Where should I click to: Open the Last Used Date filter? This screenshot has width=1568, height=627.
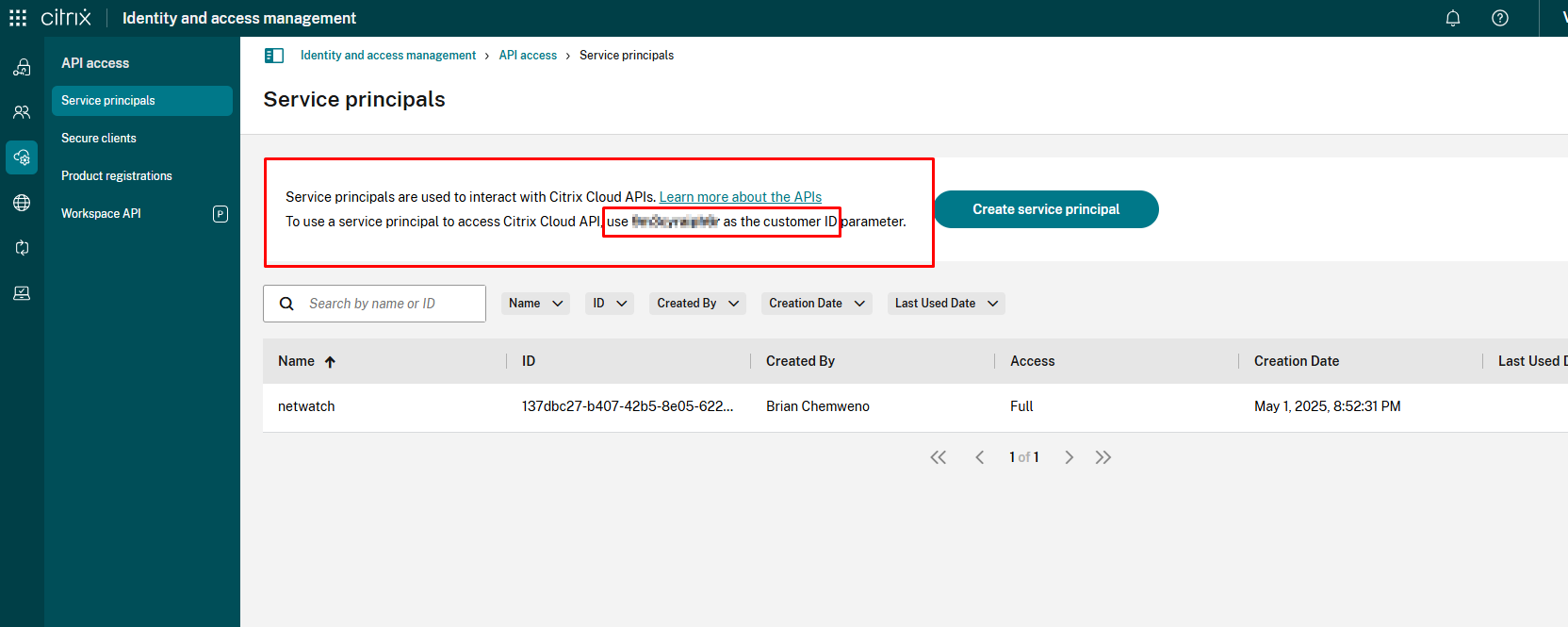946,304
